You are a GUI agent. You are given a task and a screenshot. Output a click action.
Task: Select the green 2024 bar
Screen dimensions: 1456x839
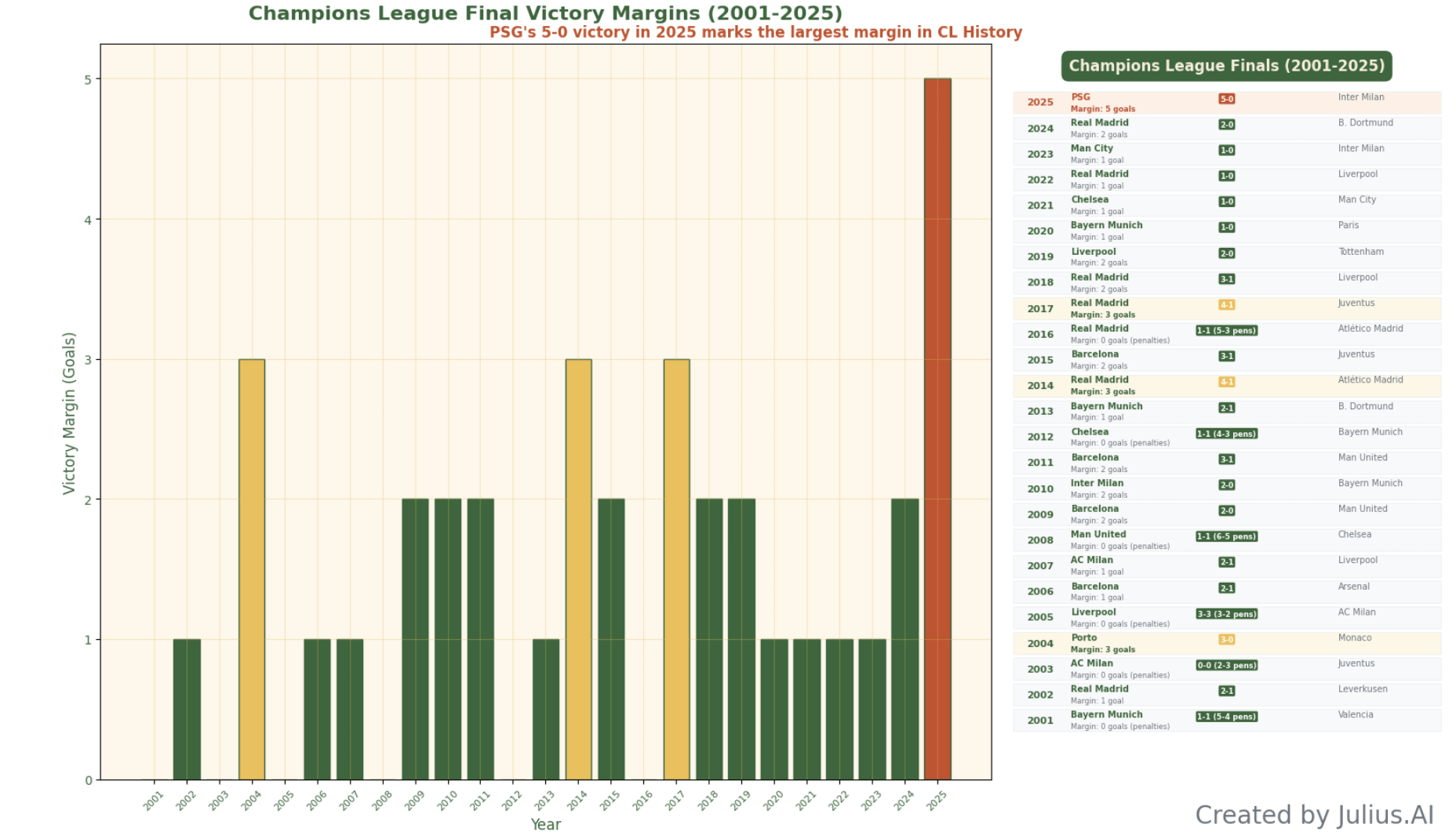(905, 639)
